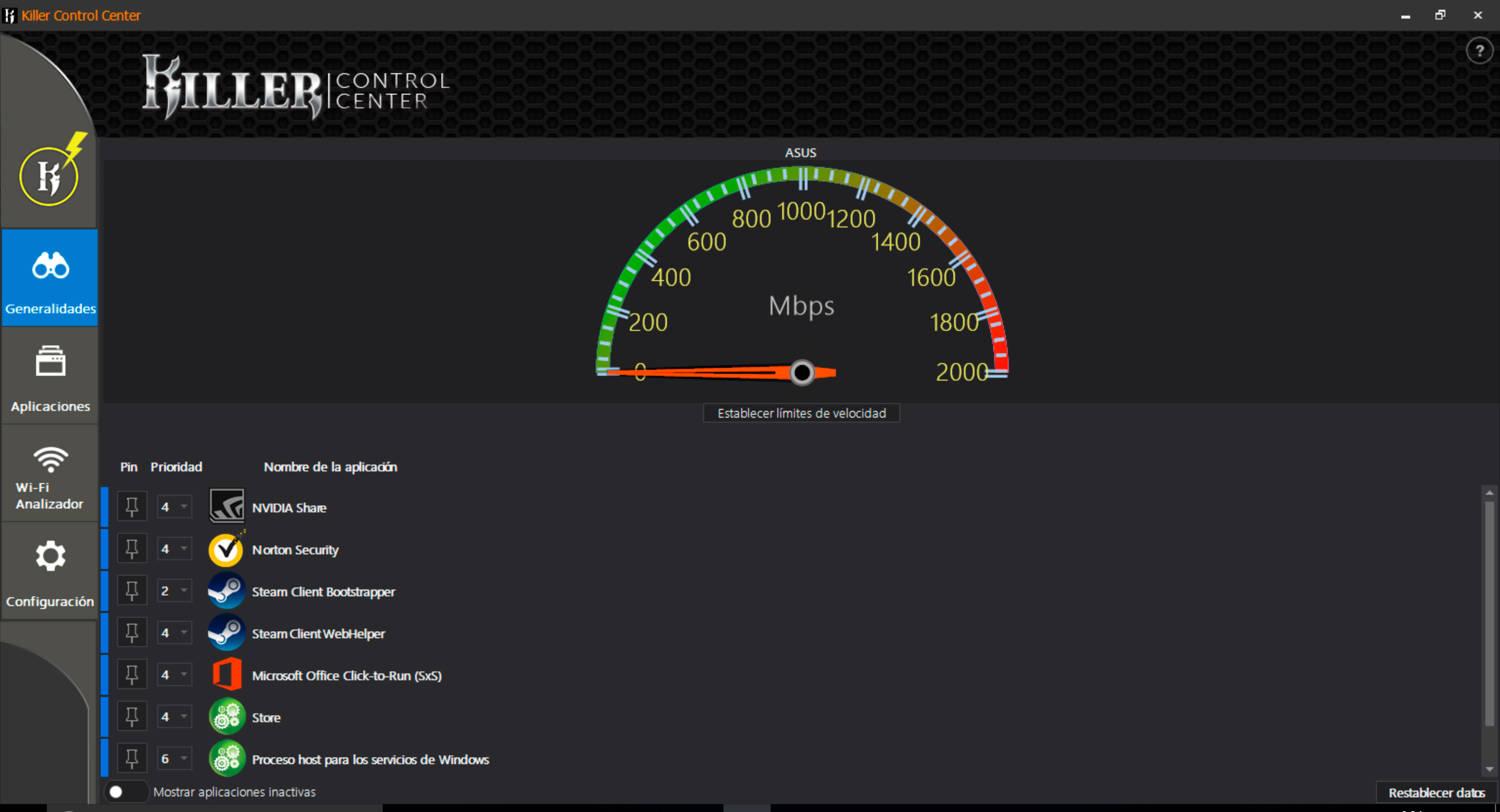Click Steam Client WebHelper icon
This screenshot has width=1500, height=812.
pos(227,633)
